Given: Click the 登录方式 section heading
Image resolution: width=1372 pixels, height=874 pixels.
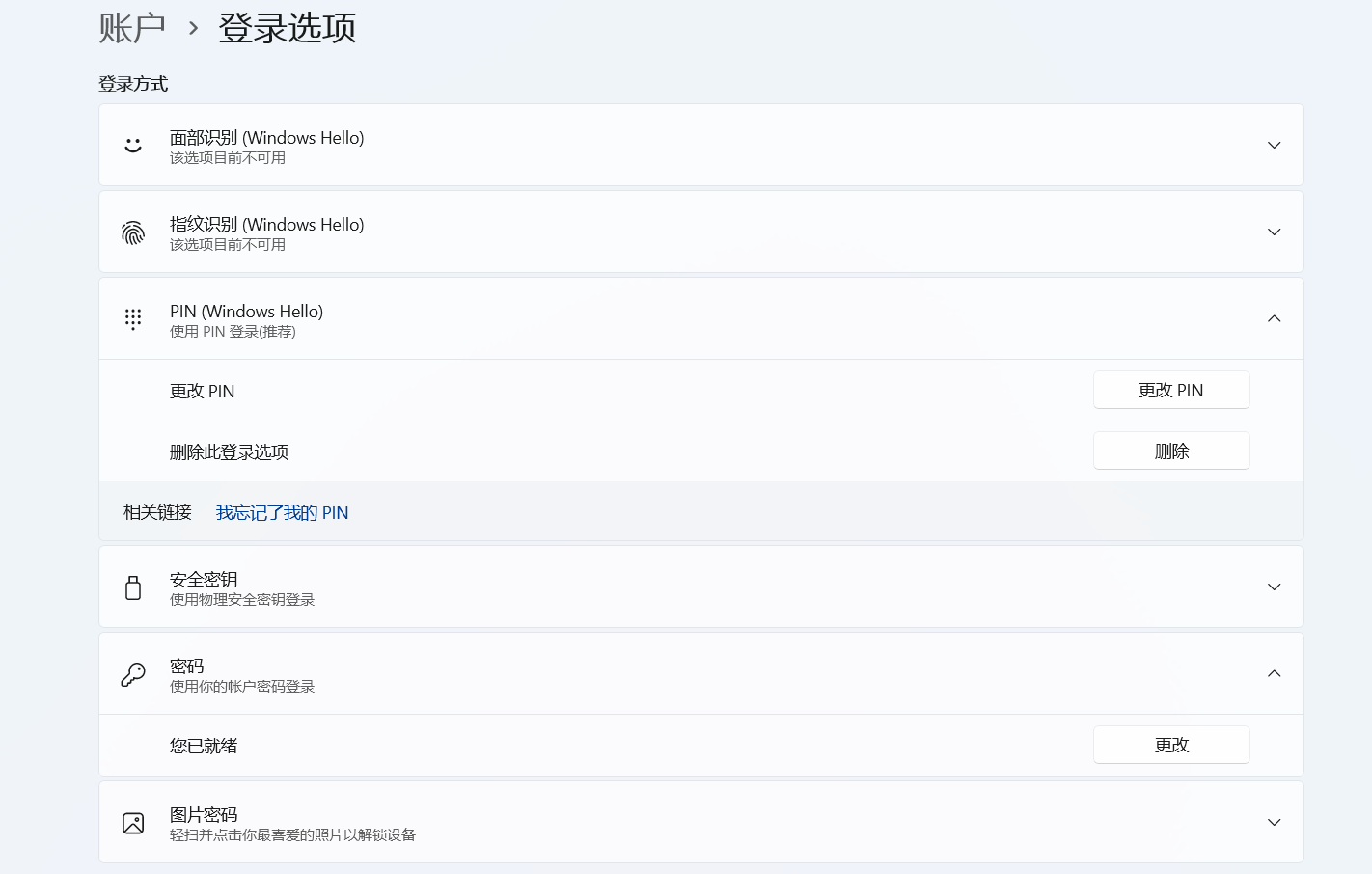Looking at the screenshot, I should (x=133, y=84).
